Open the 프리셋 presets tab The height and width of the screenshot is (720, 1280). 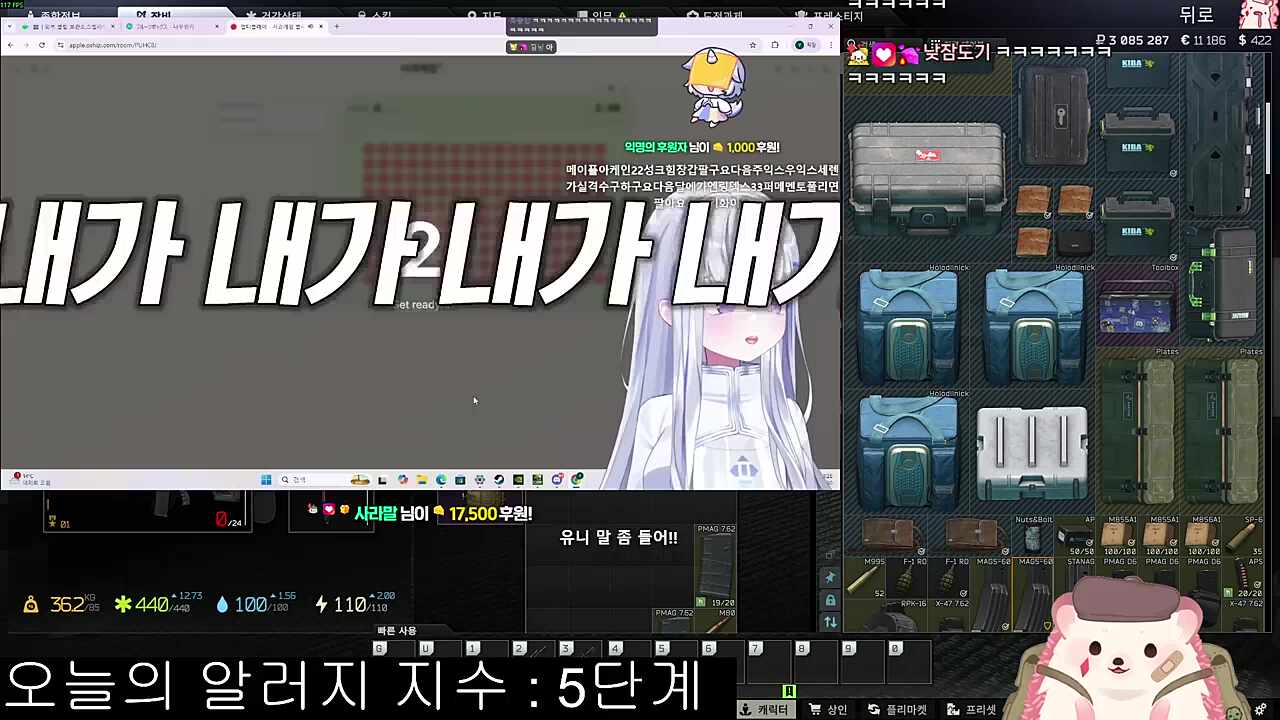point(972,709)
